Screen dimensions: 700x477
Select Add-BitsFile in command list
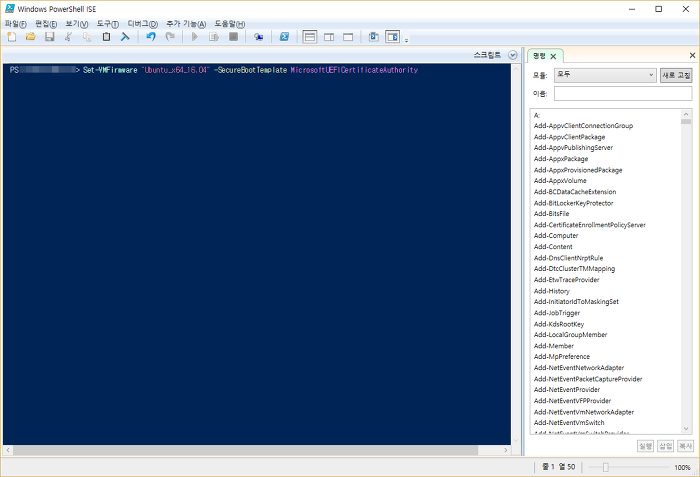point(551,214)
